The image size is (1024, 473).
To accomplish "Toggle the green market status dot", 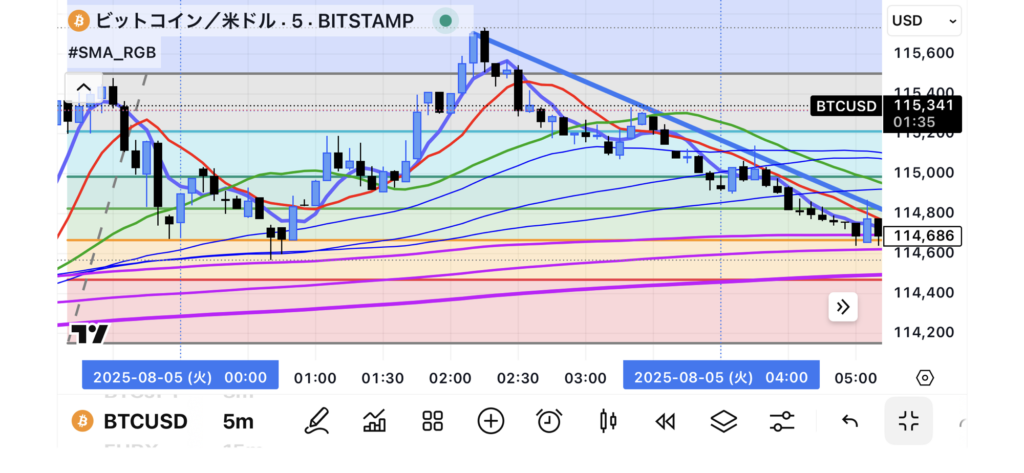I will pos(445,20).
